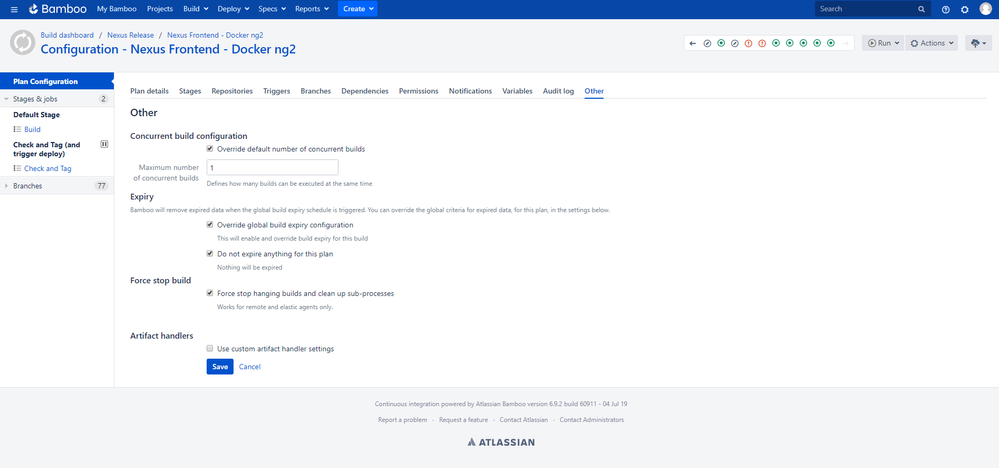This screenshot has width=999, height=468.
Task: Open the first red failed build icon
Action: (x=748, y=43)
